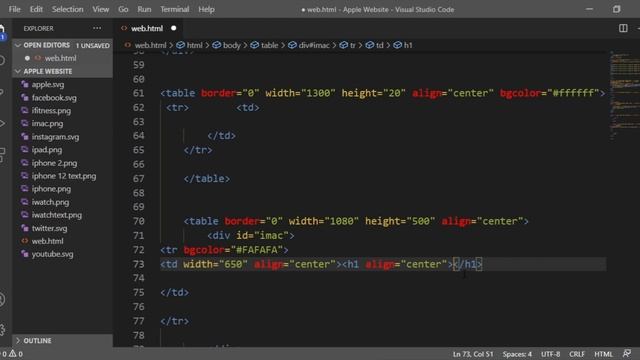Switch to the web.html editor tab

(x=147, y=28)
